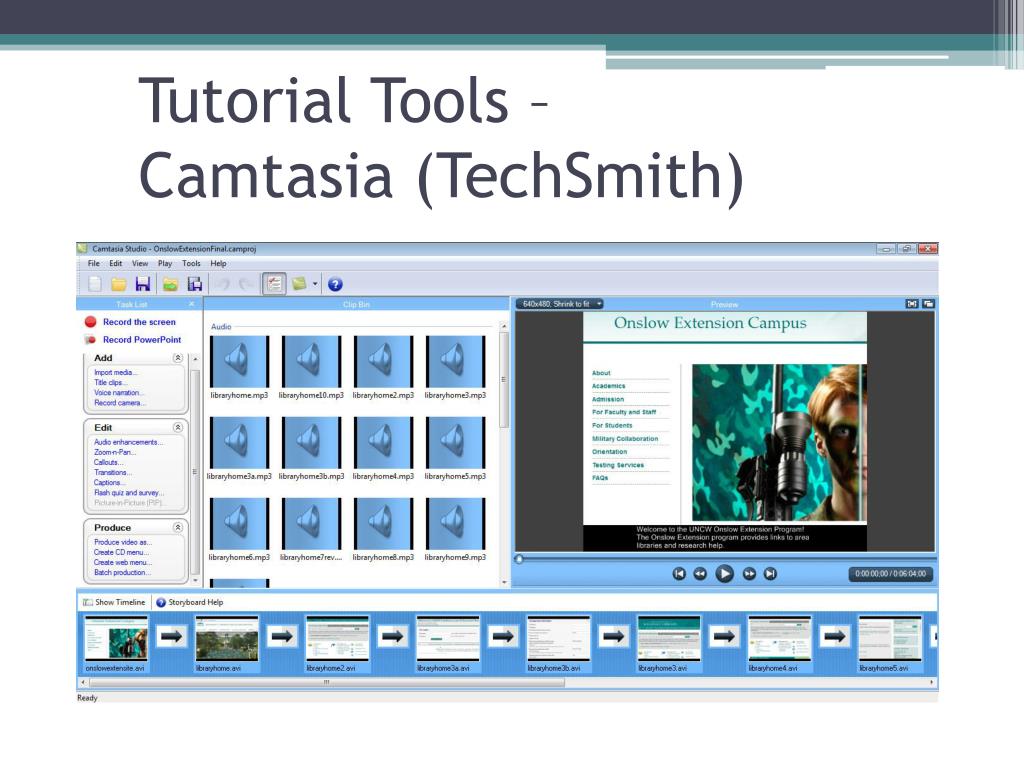Open Storyboard Help
The width and height of the screenshot is (1024, 768).
click(x=190, y=602)
